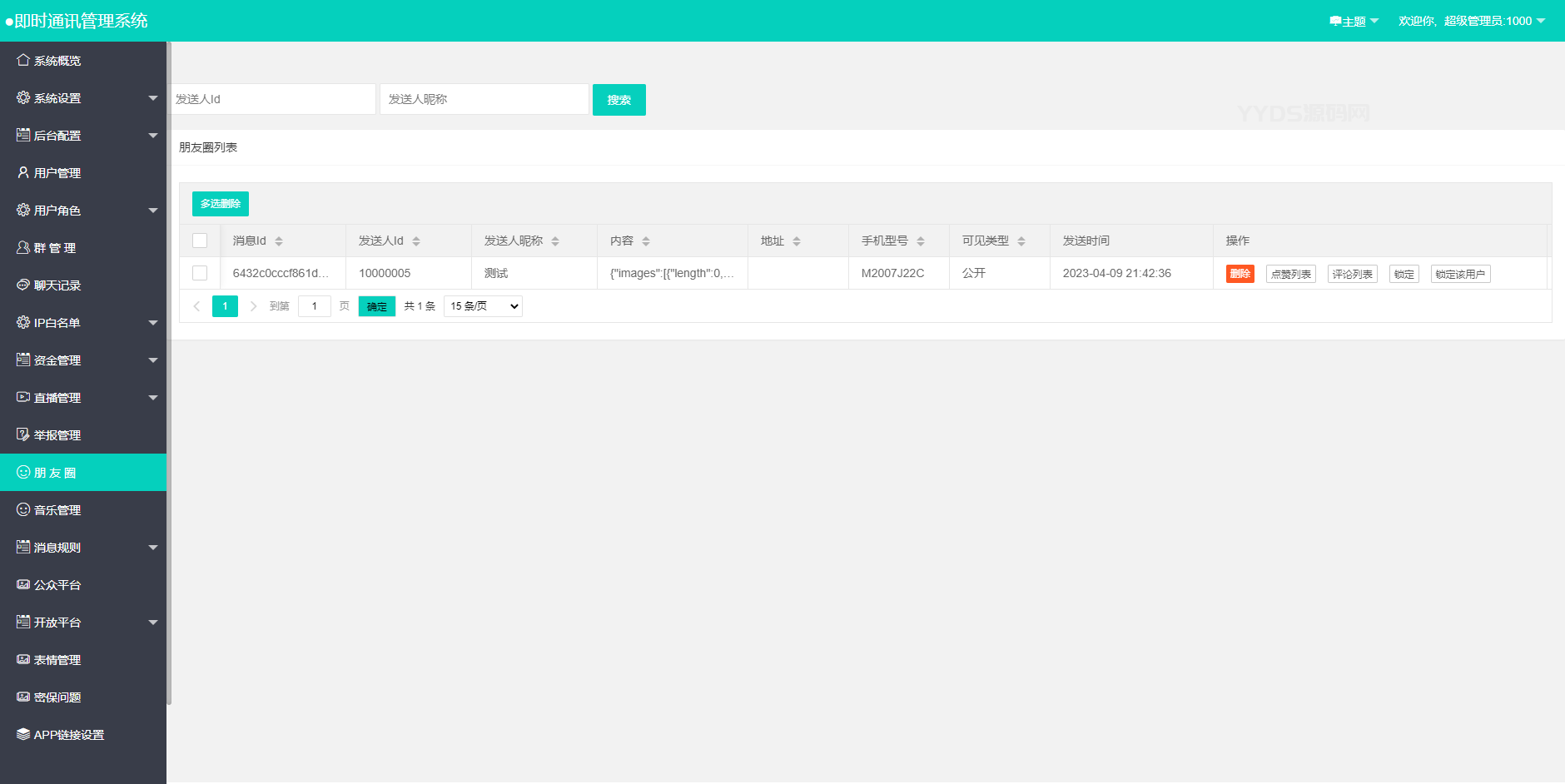Click the 搜索 search button
This screenshot has width=1565, height=784.
click(619, 99)
